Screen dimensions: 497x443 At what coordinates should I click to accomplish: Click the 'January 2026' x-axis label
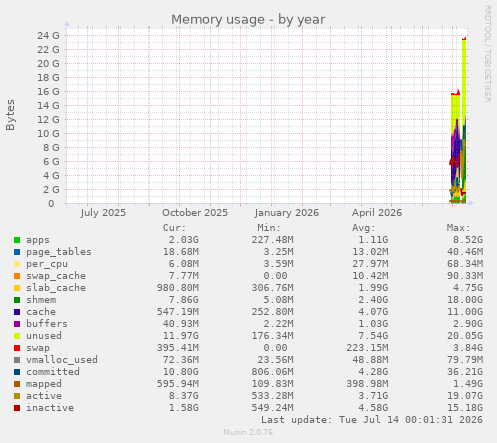(x=287, y=213)
